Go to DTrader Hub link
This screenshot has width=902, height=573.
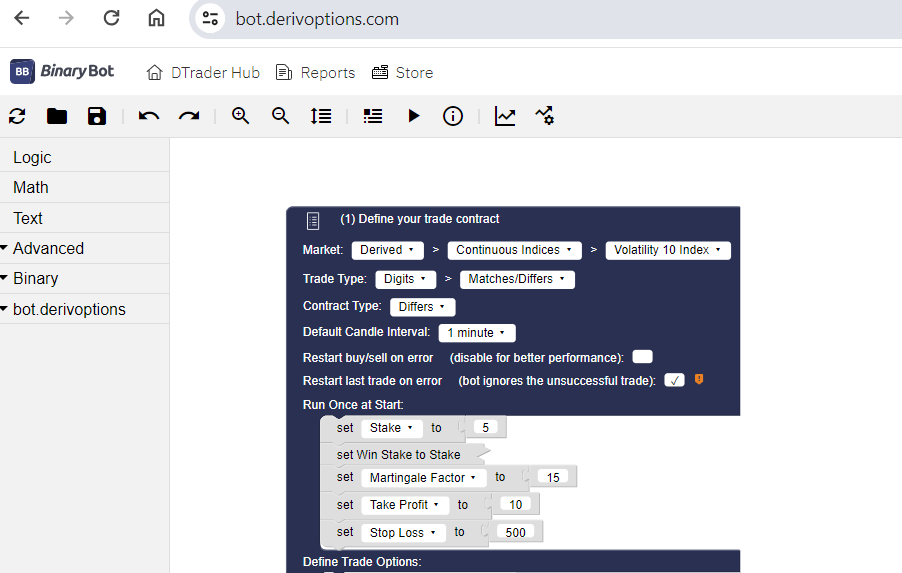point(203,72)
